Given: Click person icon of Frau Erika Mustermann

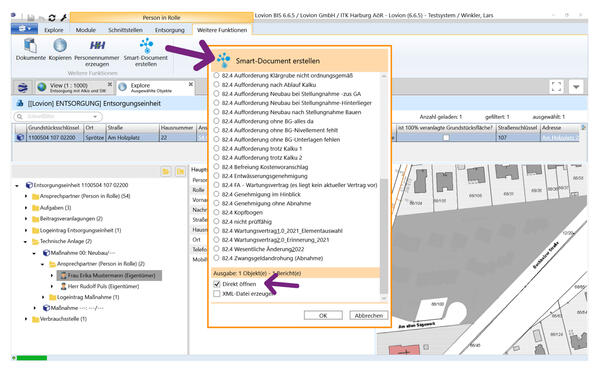Looking at the screenshot, I should 64,275.
